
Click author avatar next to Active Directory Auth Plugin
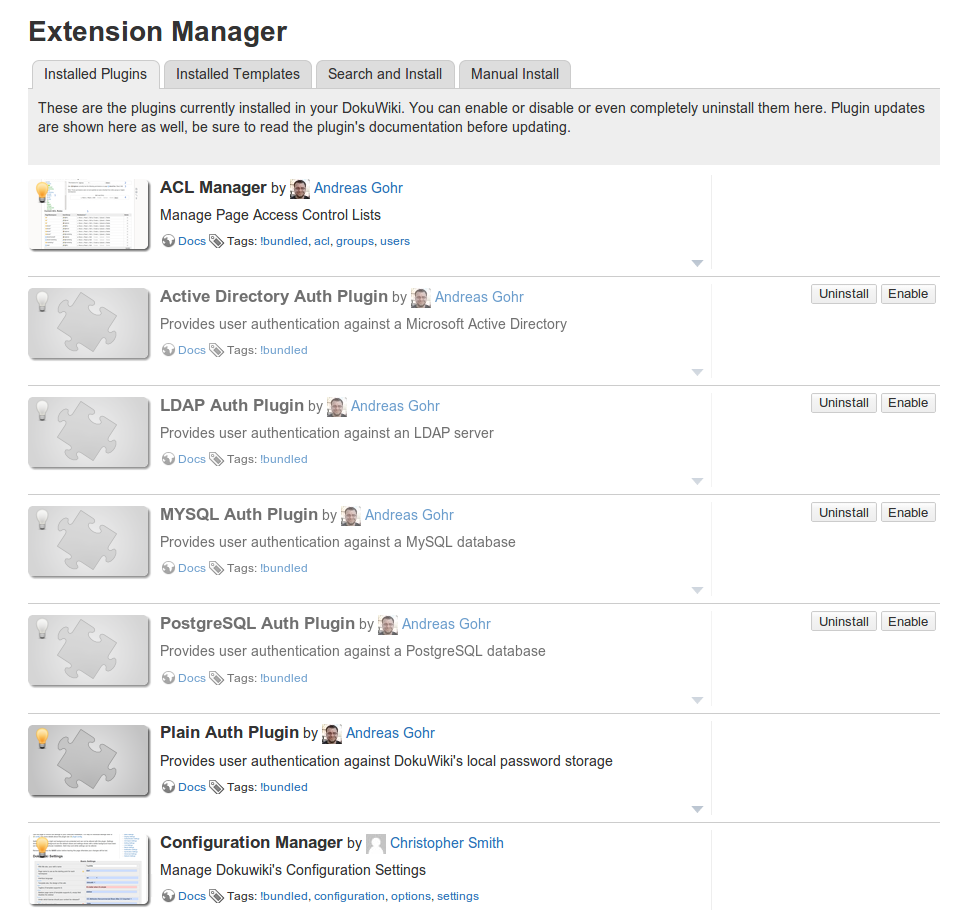coord(421,298)
